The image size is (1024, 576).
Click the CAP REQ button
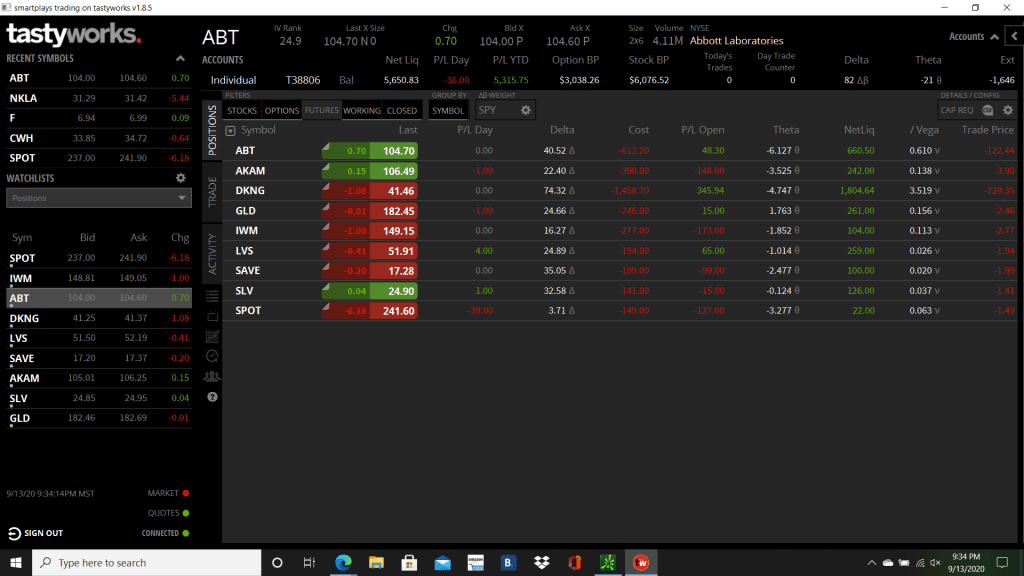tap(957, 110)
